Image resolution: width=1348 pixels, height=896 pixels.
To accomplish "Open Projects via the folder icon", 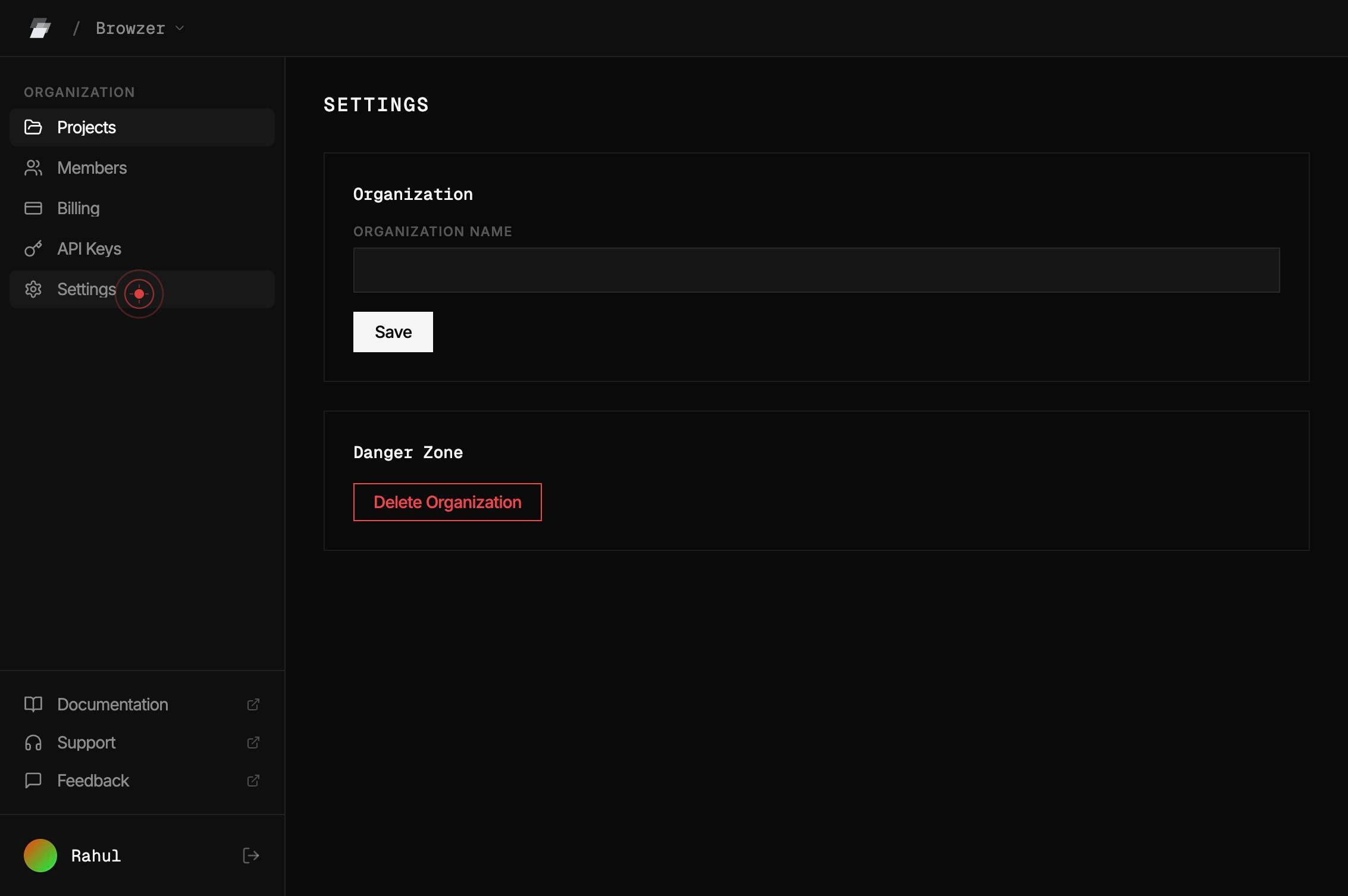I will pyautogui.click(x=33, y=127).
